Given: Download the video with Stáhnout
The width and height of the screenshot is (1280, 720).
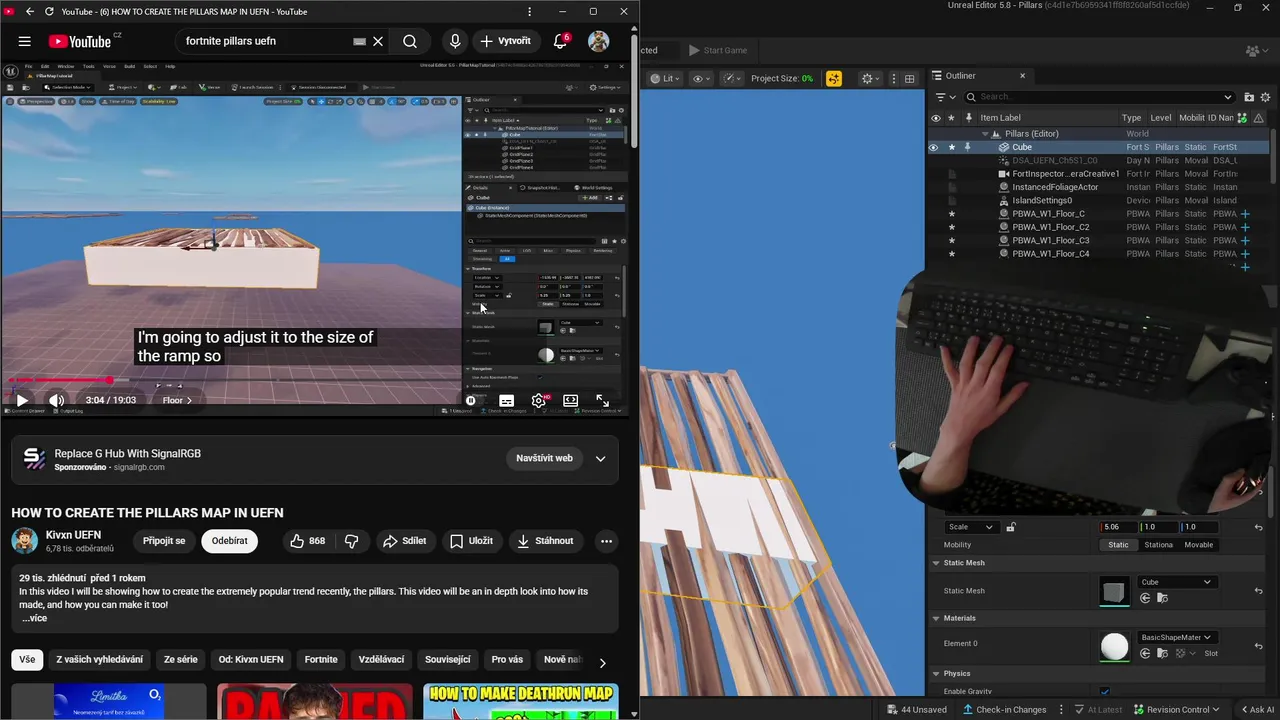Looking at the screenshot, I should click(545, 541).
